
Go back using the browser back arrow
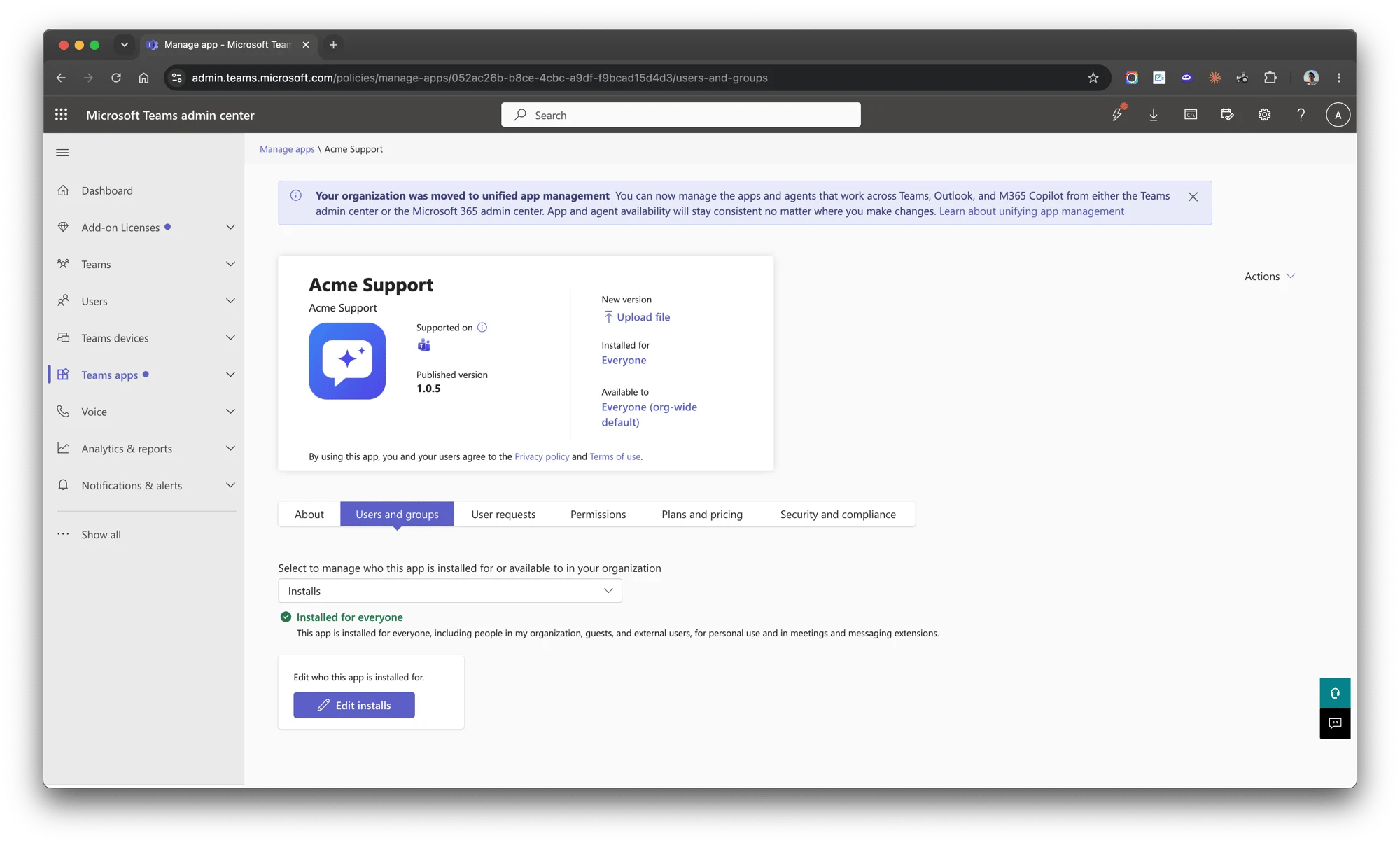(61, 78)
